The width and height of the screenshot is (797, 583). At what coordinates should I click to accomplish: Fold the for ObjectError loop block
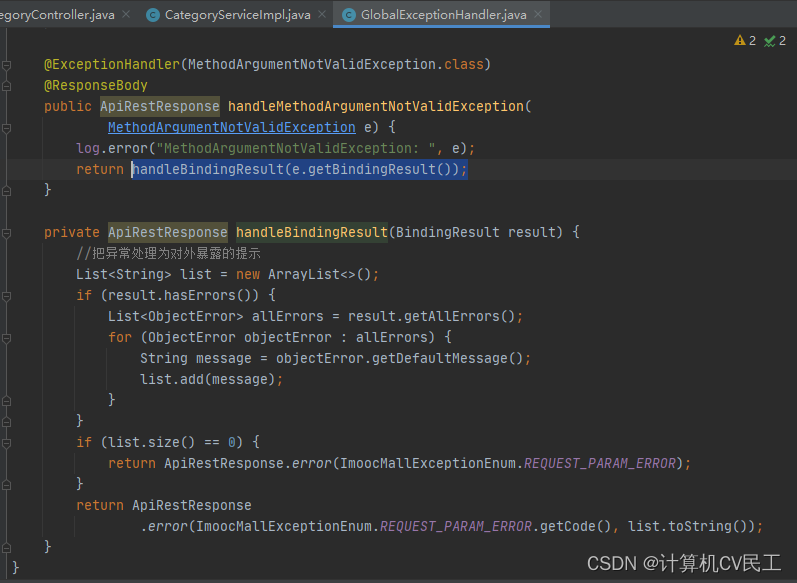(x=7, y=337)
